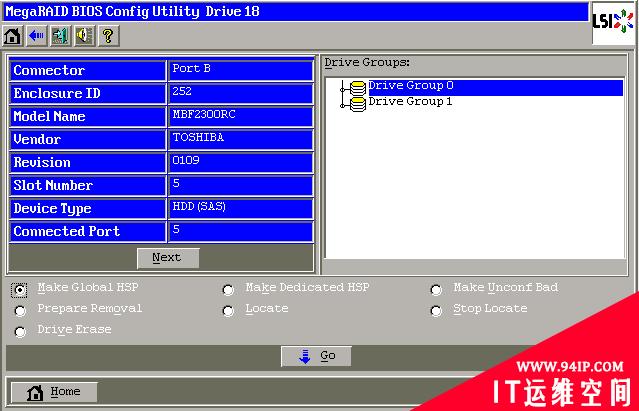Click the Connected Port value cell
639x411 pixels.
[240, 231]
